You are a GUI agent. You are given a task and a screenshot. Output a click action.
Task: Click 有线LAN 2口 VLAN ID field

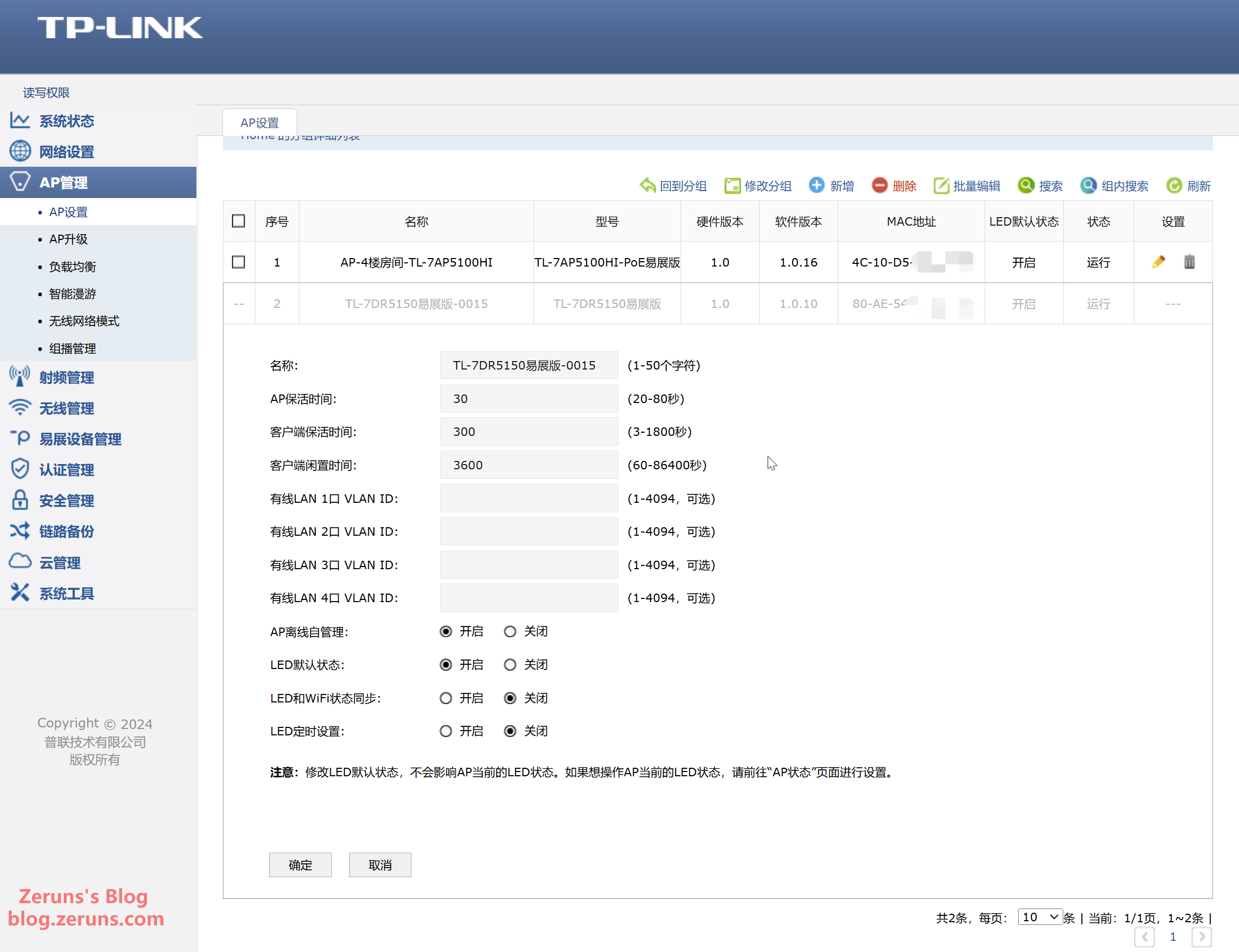click(529, 531)
